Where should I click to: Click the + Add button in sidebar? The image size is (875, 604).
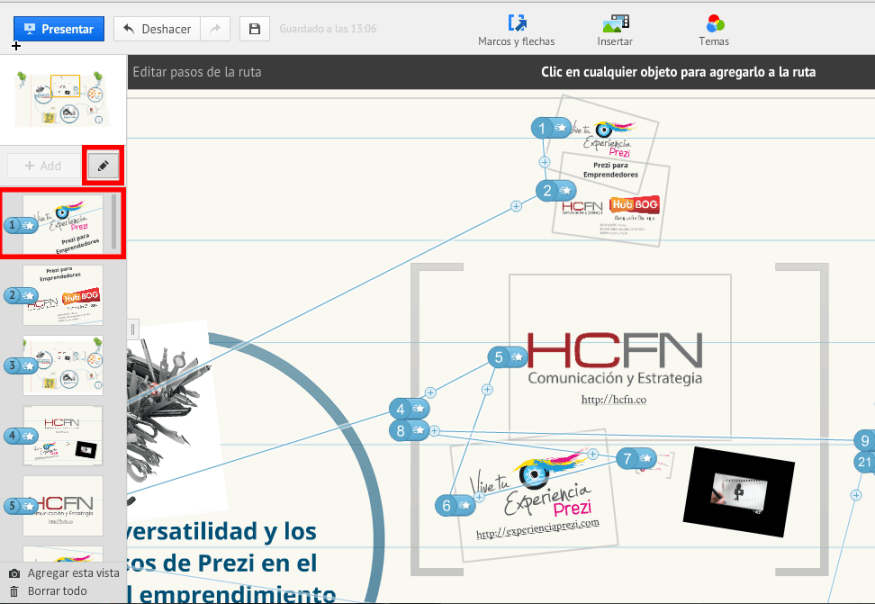[x=44, y=166]
